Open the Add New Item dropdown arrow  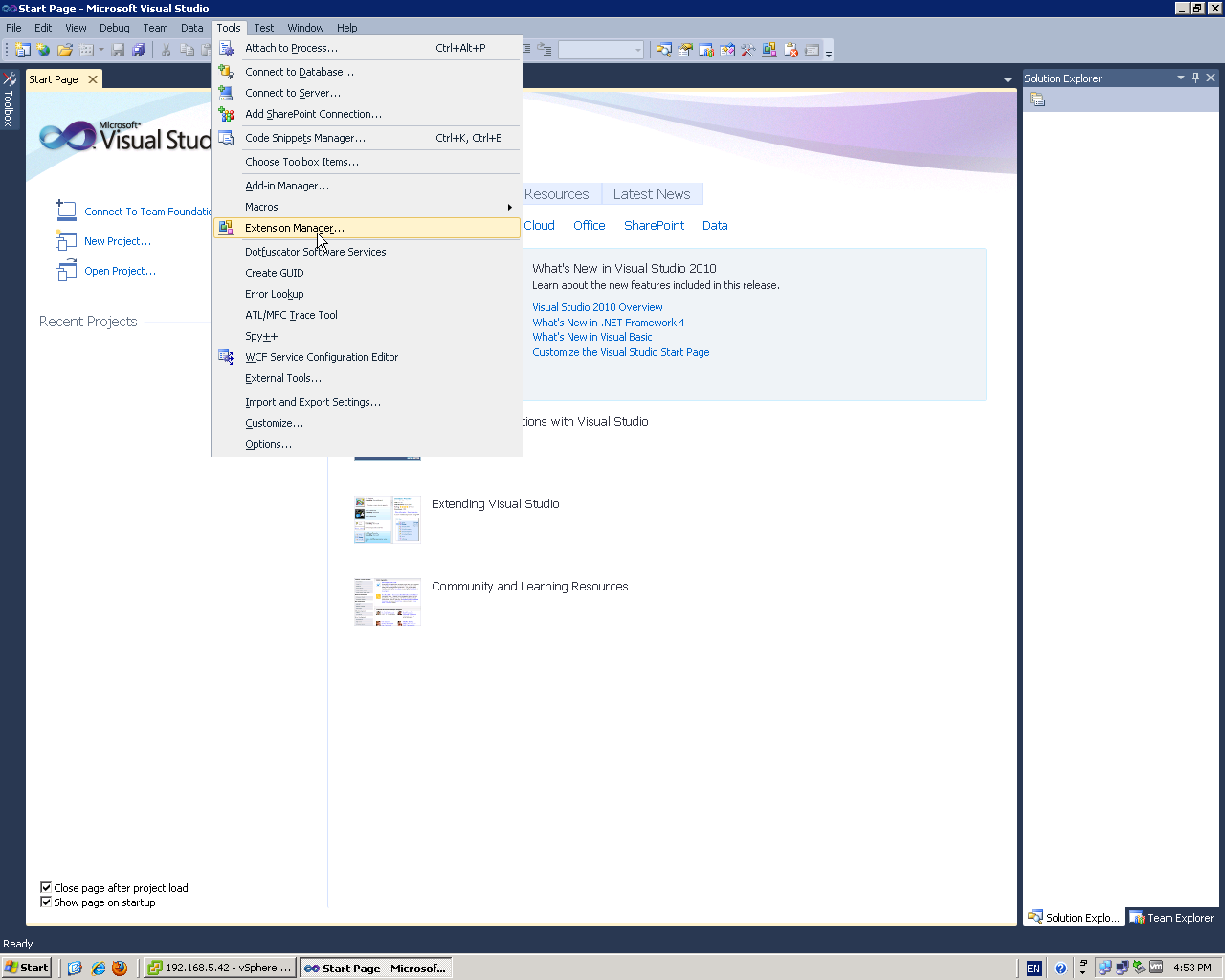pyautogui.click(x=100, y=50)
